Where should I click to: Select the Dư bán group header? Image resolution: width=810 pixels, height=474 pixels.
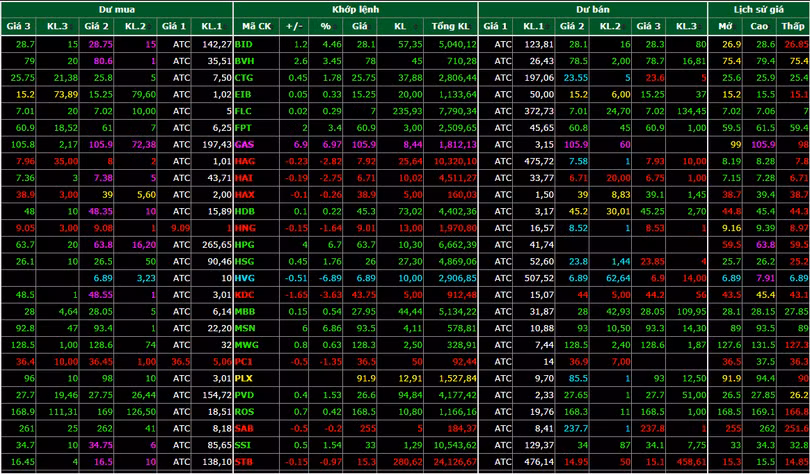coord(593,10)
